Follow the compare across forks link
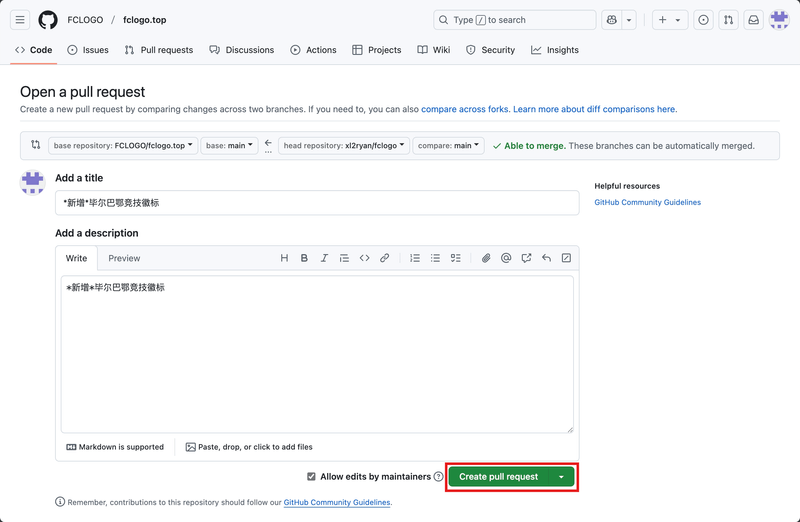The image size is (800, 522). [x=465, y=109]
